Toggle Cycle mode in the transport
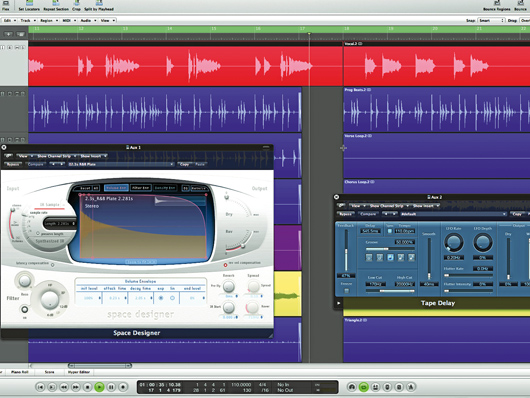Screen dimensions: 530x398 tap(363, 387)
